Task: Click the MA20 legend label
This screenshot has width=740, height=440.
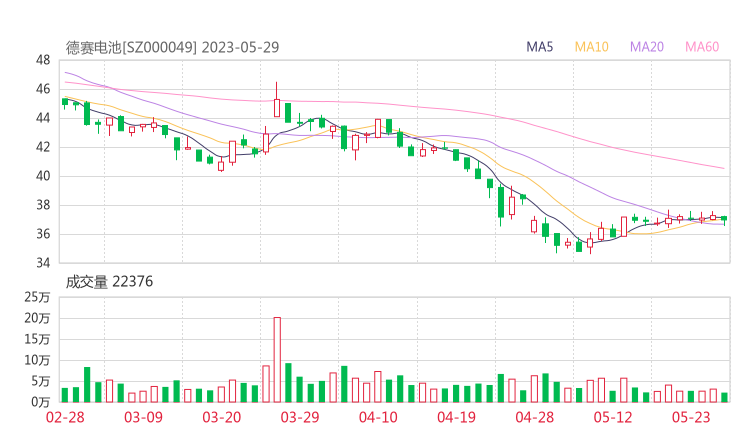Action: click(647, 47)
